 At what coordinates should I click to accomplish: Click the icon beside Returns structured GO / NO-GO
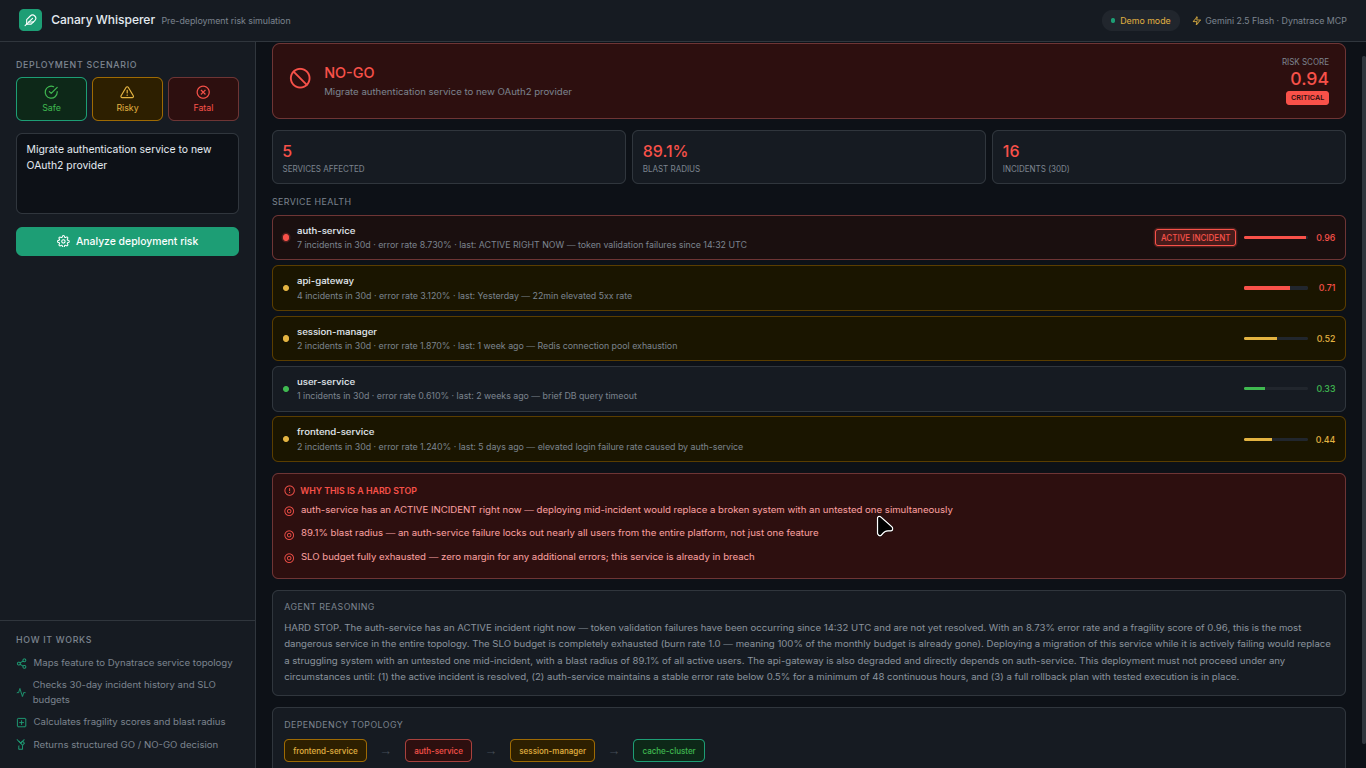pyautogui.click(x=22, y=744)
